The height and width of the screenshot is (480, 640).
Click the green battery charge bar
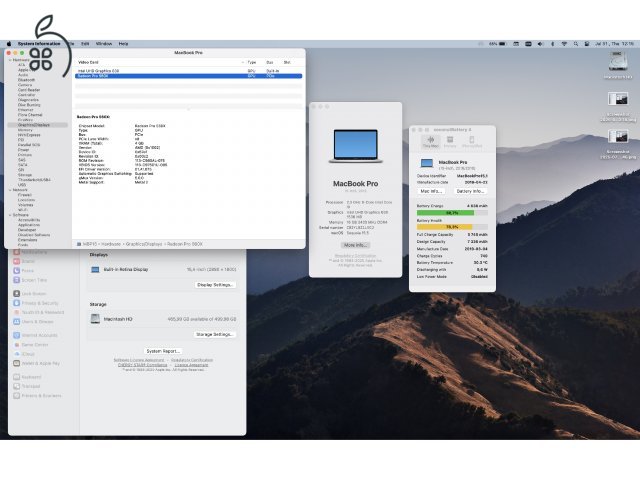pos(452,213)
